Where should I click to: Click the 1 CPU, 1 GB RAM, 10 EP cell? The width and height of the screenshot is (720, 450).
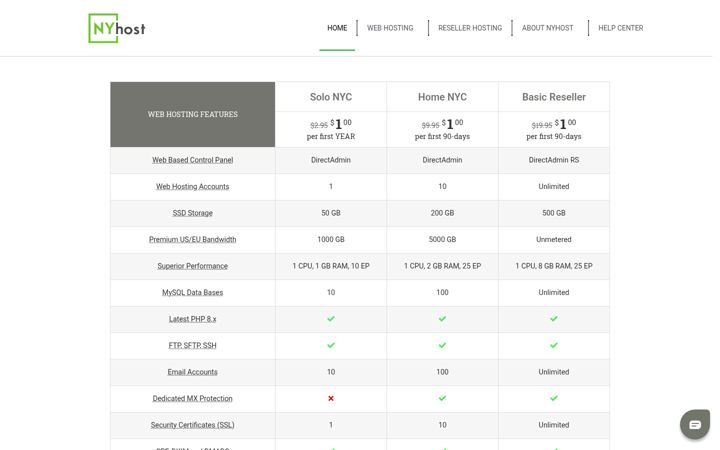click(x=331, y=266)
